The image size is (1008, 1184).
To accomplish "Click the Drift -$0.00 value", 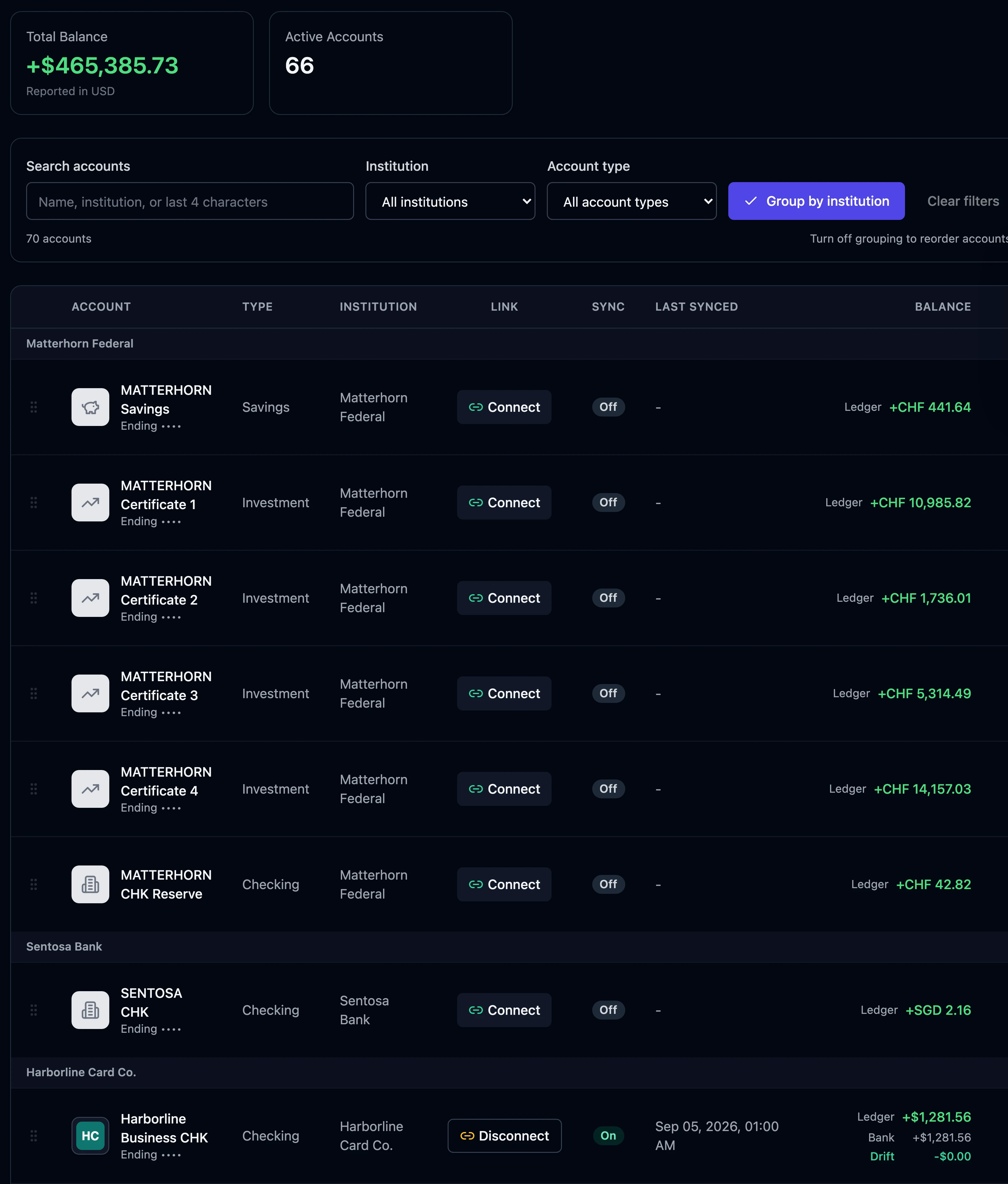I will 952,1156.
